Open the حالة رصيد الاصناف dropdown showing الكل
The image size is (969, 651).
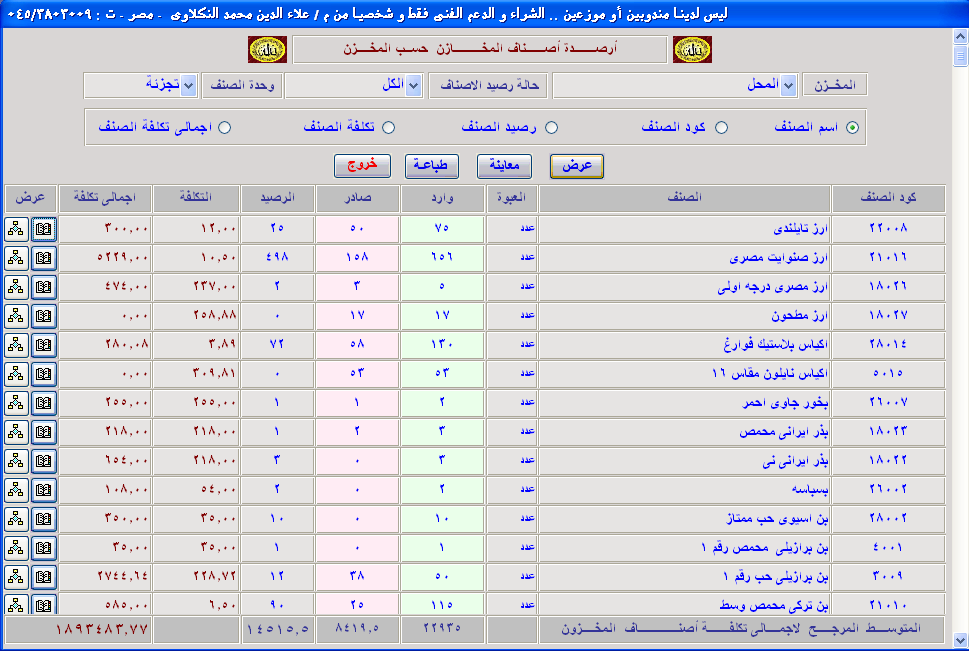pos(414,85)
